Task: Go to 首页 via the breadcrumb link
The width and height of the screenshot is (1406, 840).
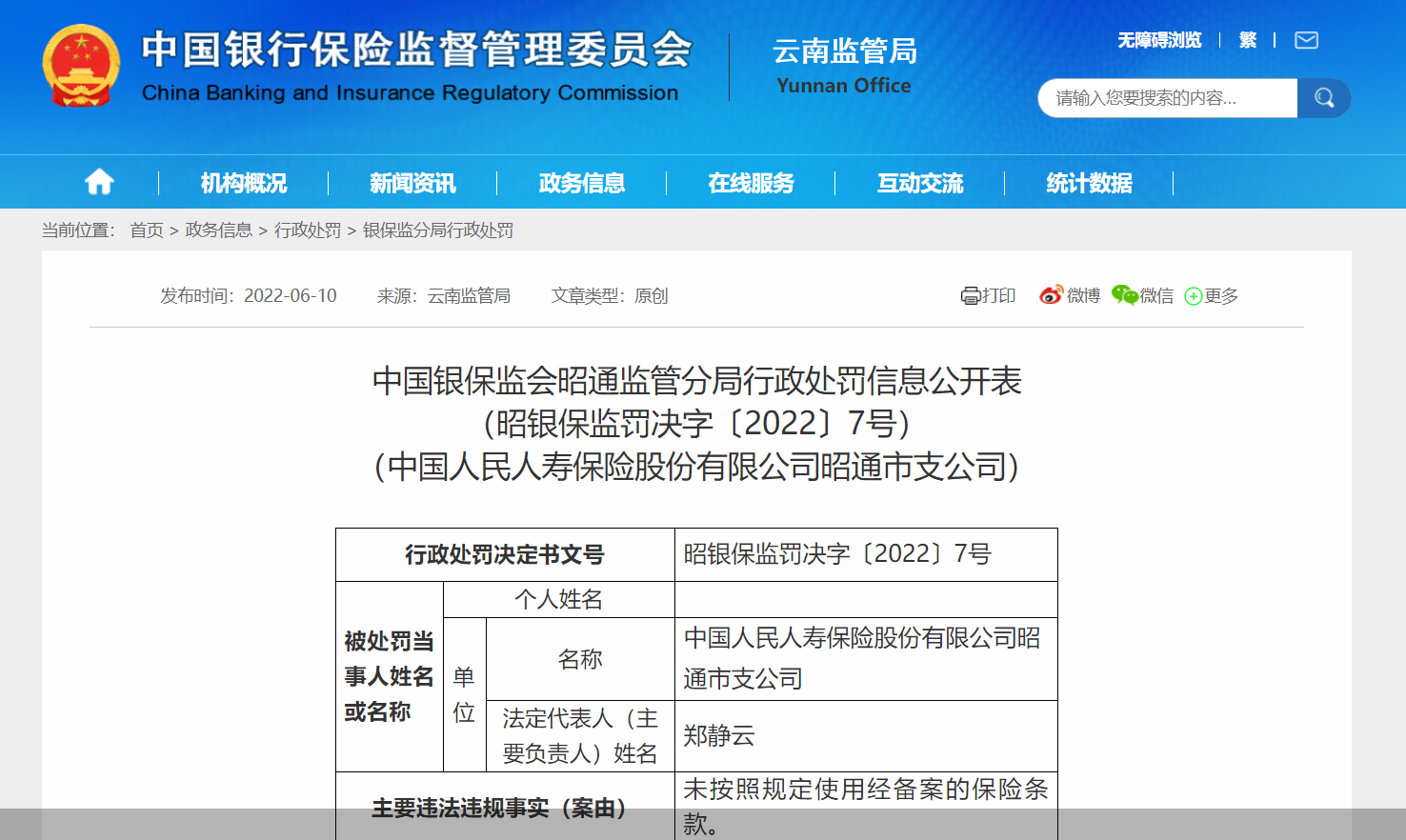Action: (x=144, y=230)
